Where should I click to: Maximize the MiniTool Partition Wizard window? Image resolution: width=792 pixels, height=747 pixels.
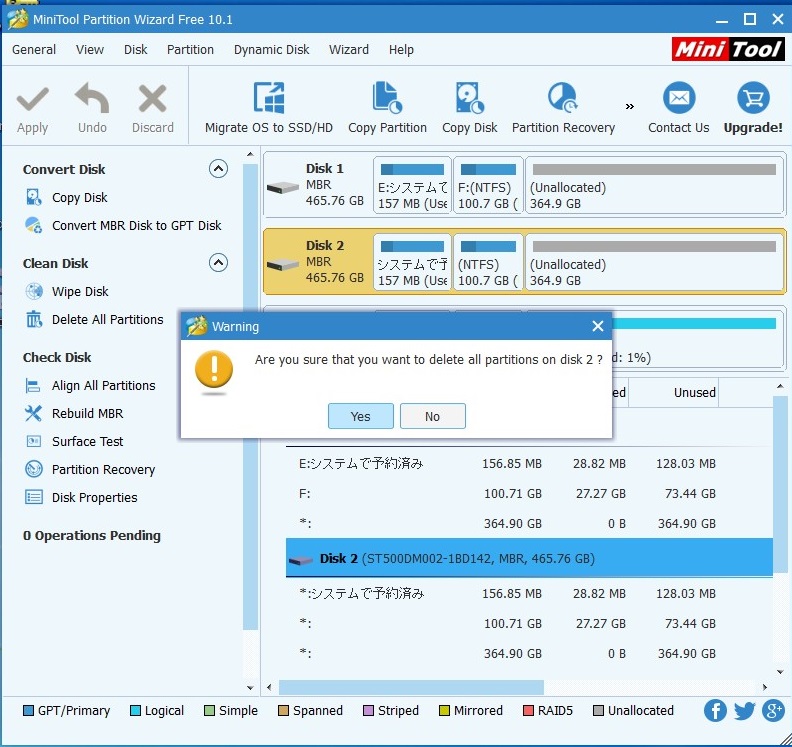pos(750,19)
